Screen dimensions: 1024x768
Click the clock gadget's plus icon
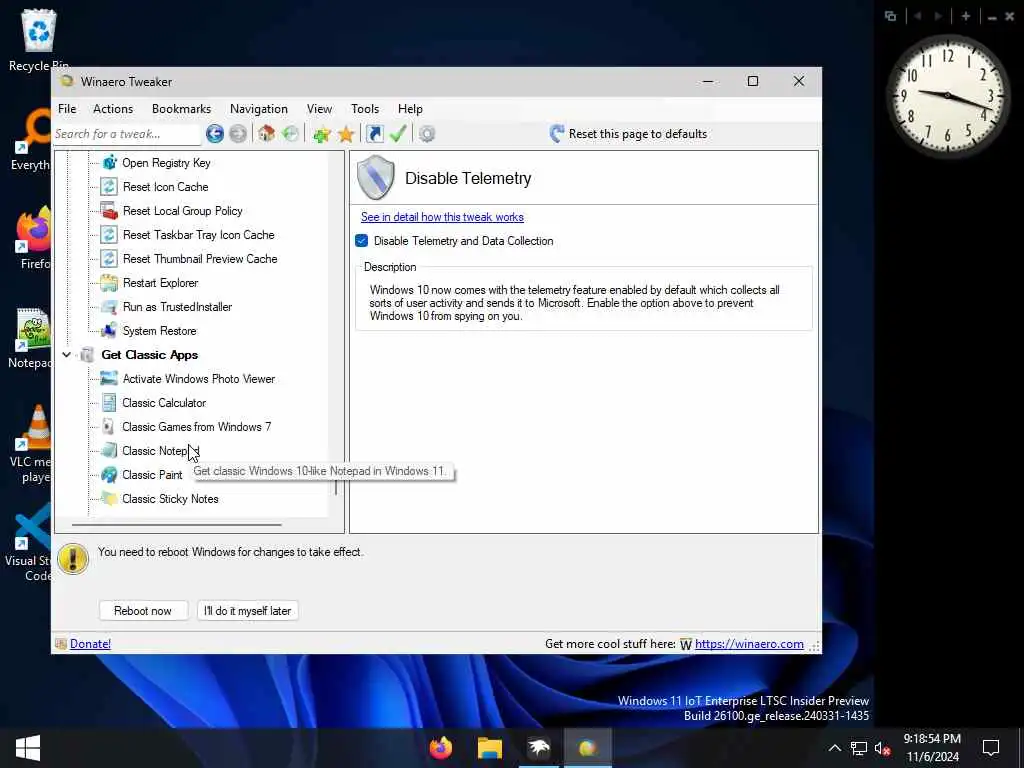pos(966,16)
